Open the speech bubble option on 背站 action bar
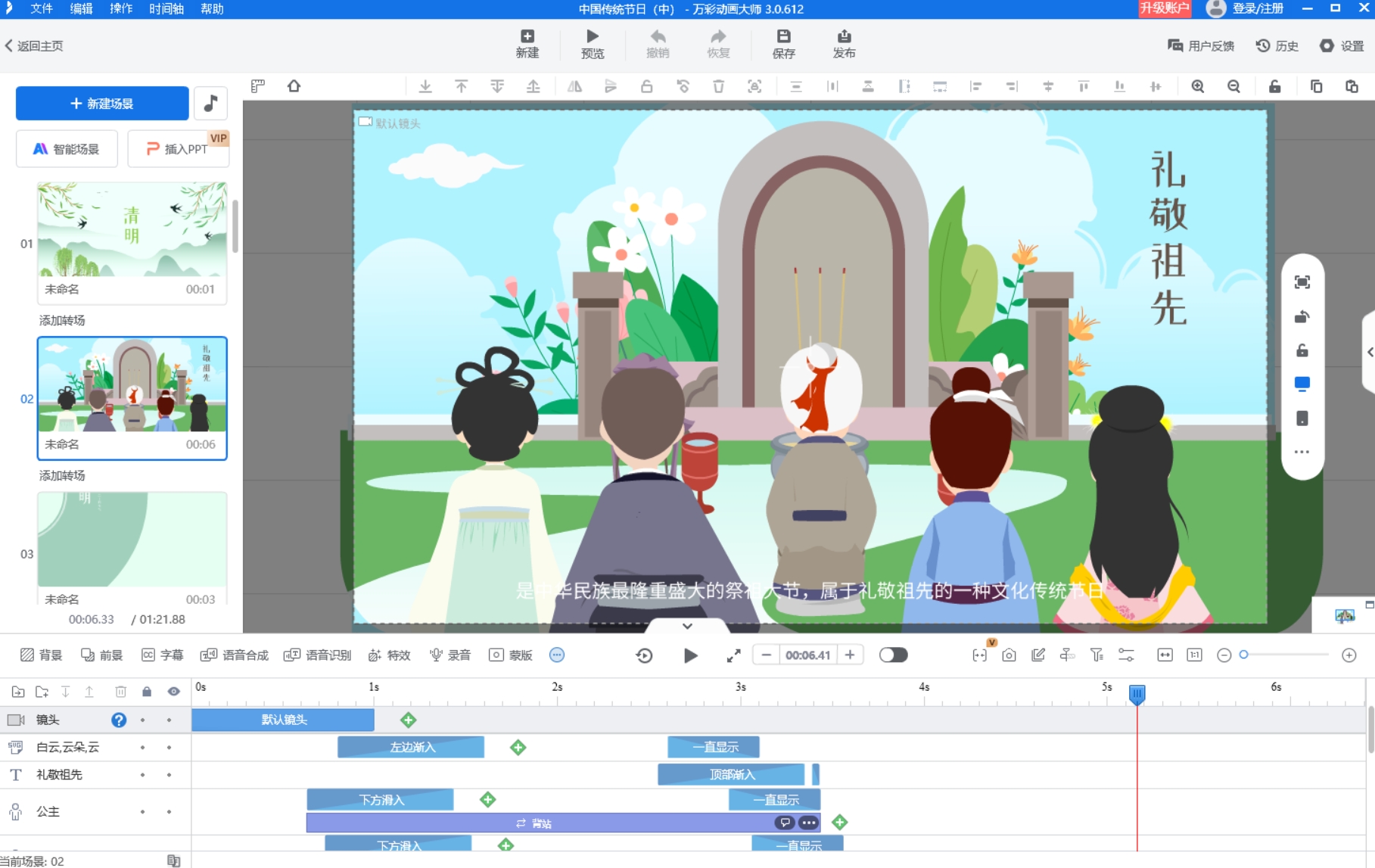This screenshot has width=1375, height=868. tap(785, 823)
